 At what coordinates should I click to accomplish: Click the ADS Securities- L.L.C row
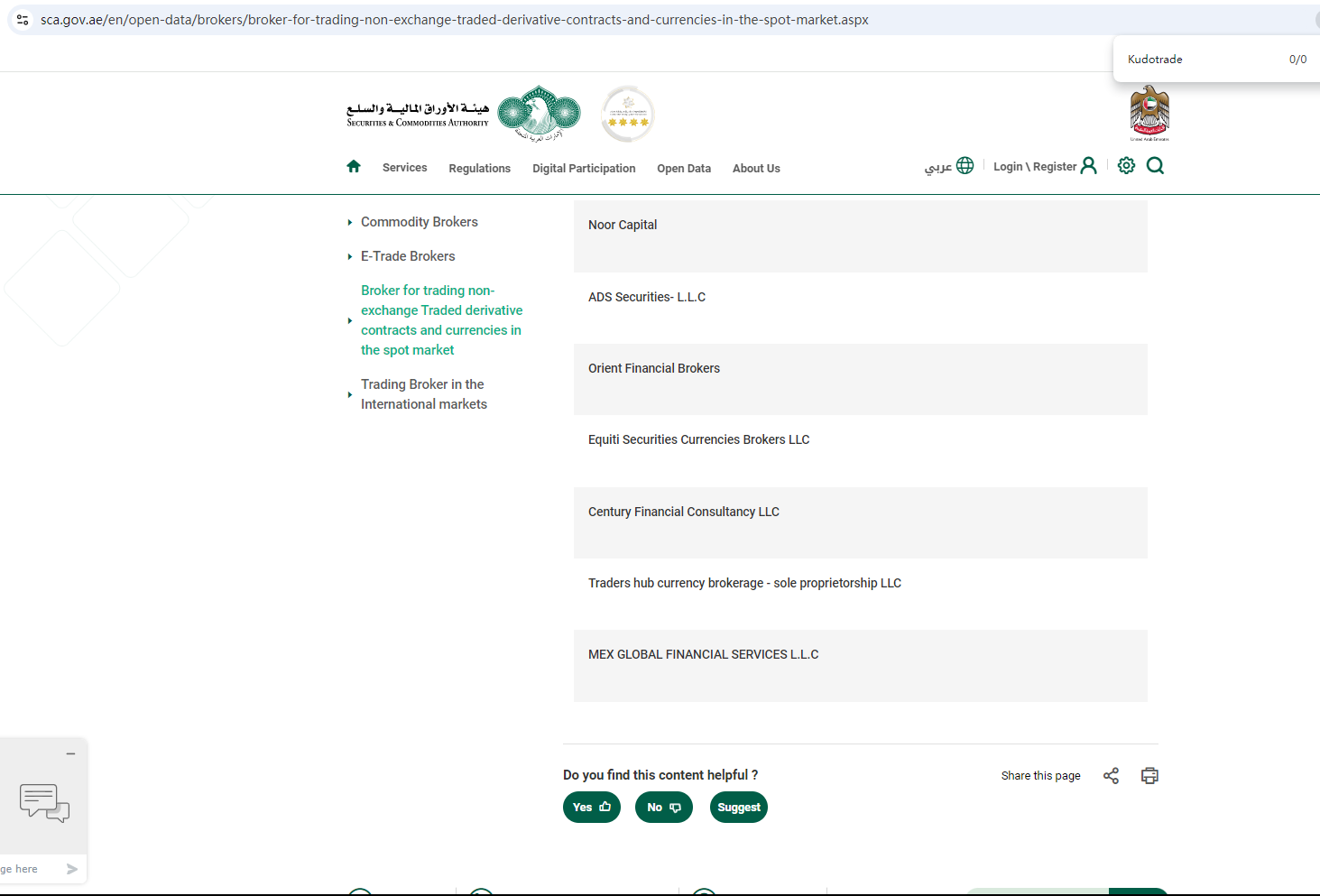tap(861, 308)
